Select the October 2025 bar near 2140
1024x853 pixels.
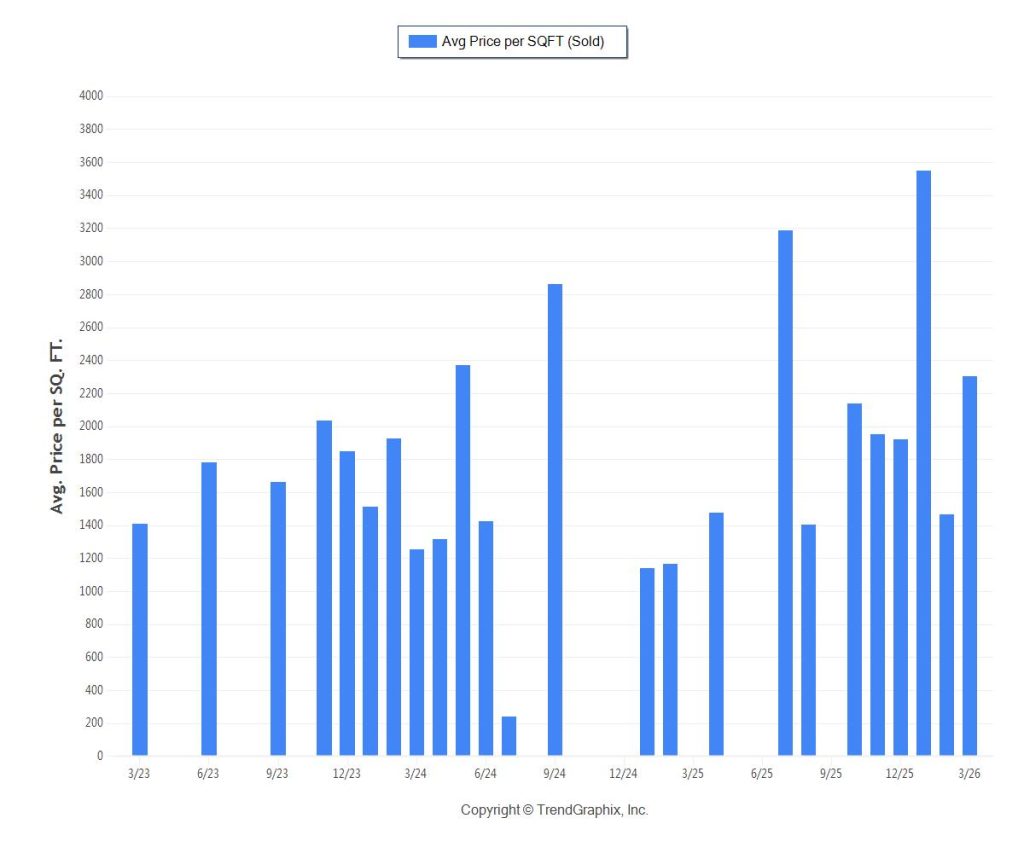(855, 579)
